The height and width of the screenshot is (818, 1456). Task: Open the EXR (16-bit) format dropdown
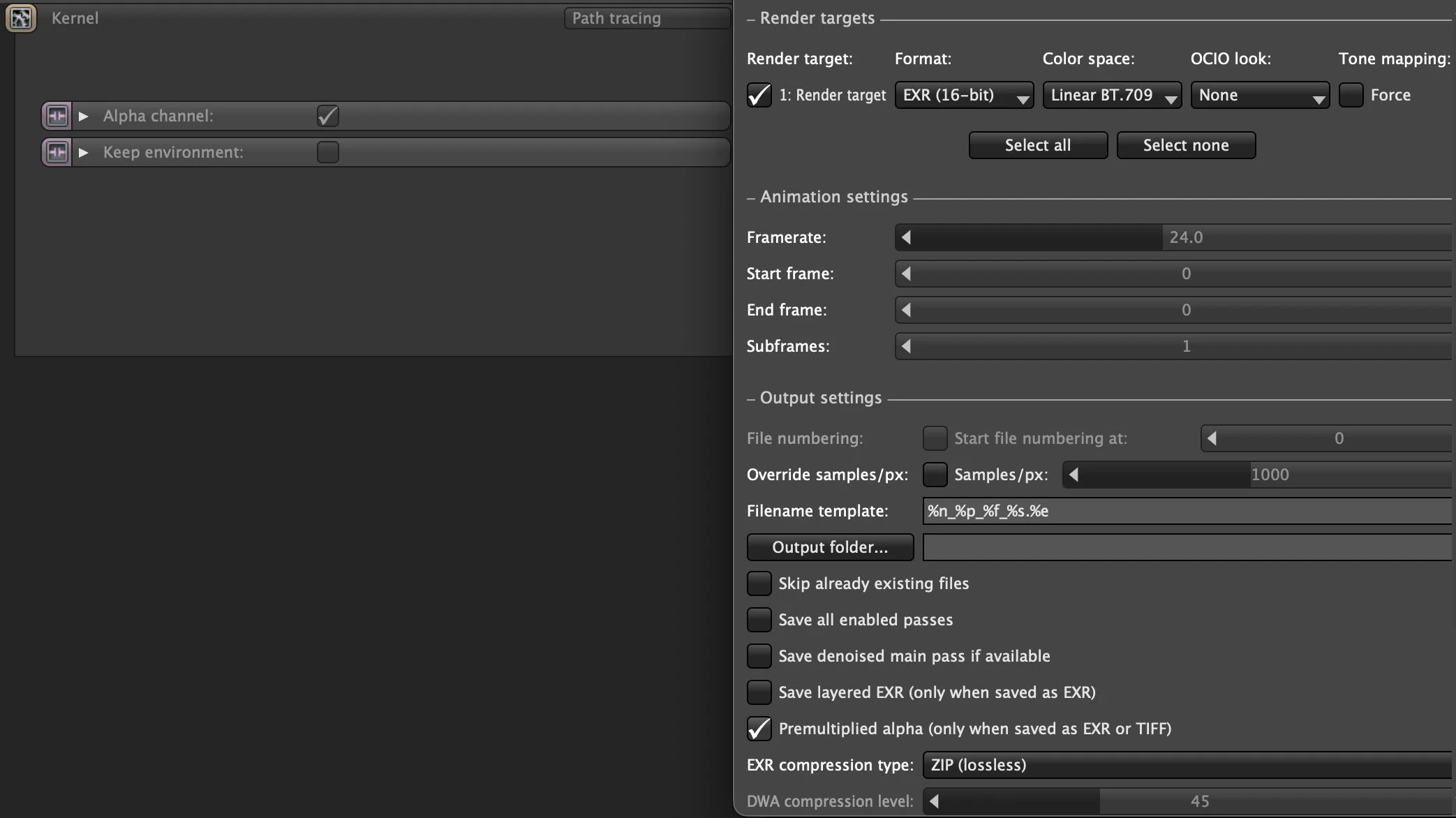click(x=964, y=95)
